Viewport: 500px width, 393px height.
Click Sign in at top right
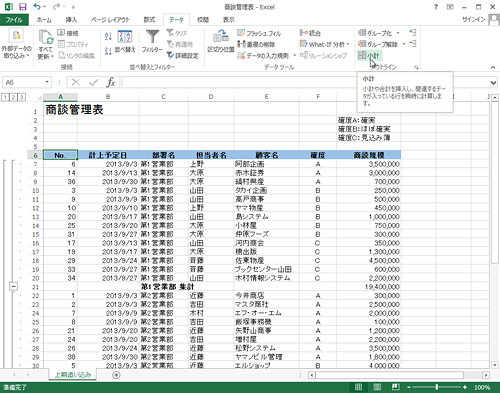[x=473, y=20]
